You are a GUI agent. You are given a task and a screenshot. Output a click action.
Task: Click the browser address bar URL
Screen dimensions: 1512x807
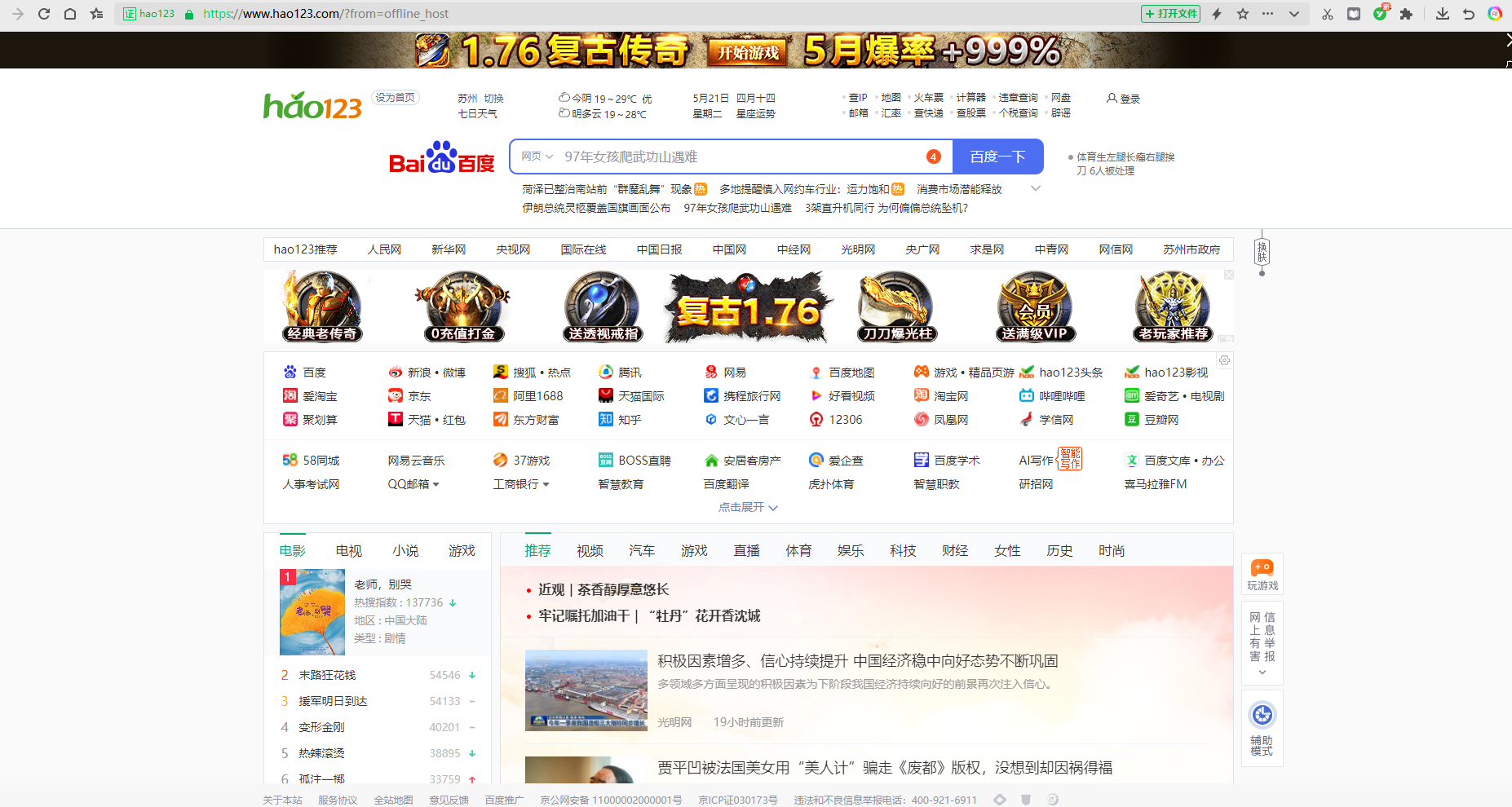click(326, 14)
